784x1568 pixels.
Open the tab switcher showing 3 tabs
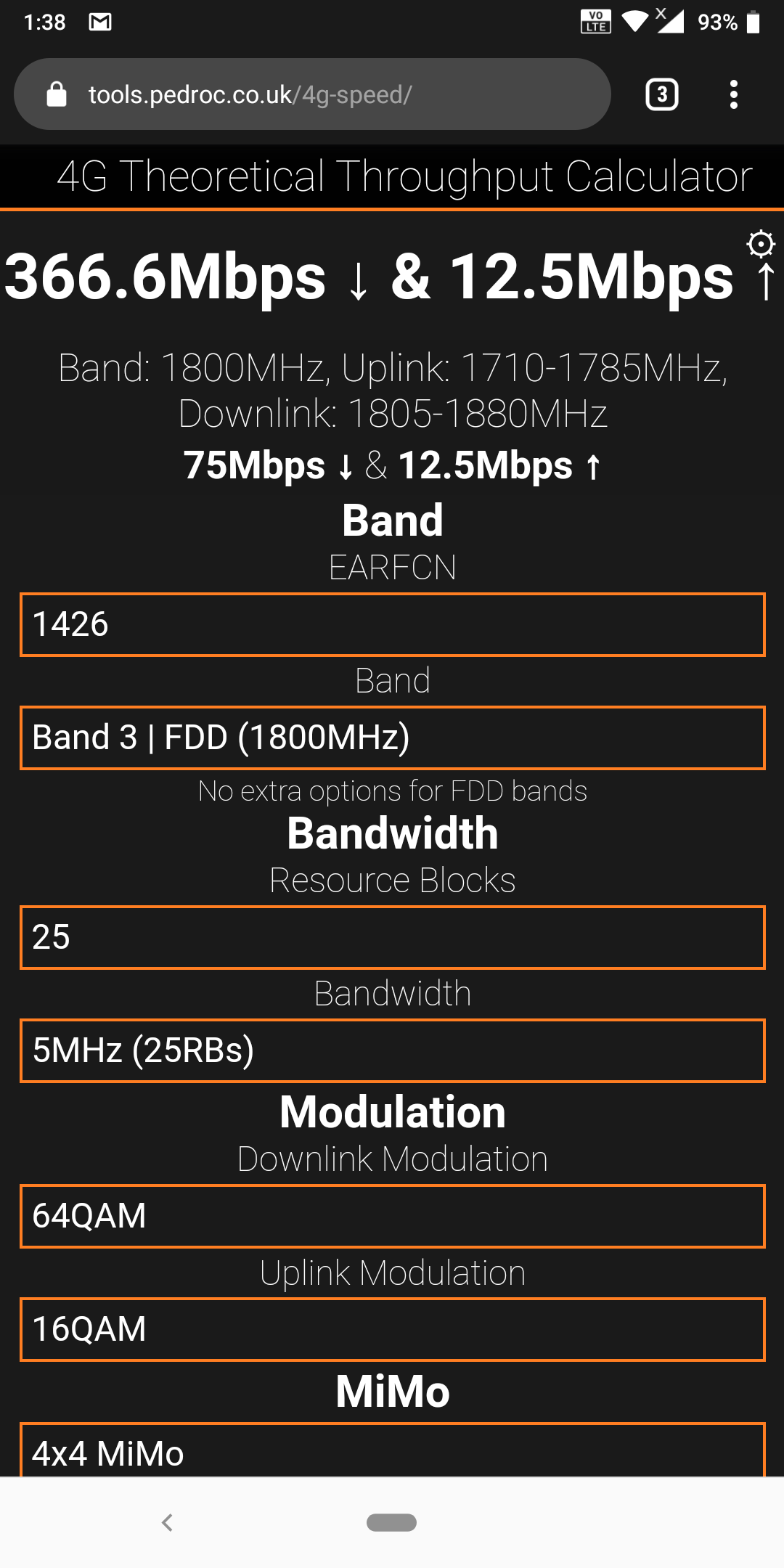coord(661,94)
